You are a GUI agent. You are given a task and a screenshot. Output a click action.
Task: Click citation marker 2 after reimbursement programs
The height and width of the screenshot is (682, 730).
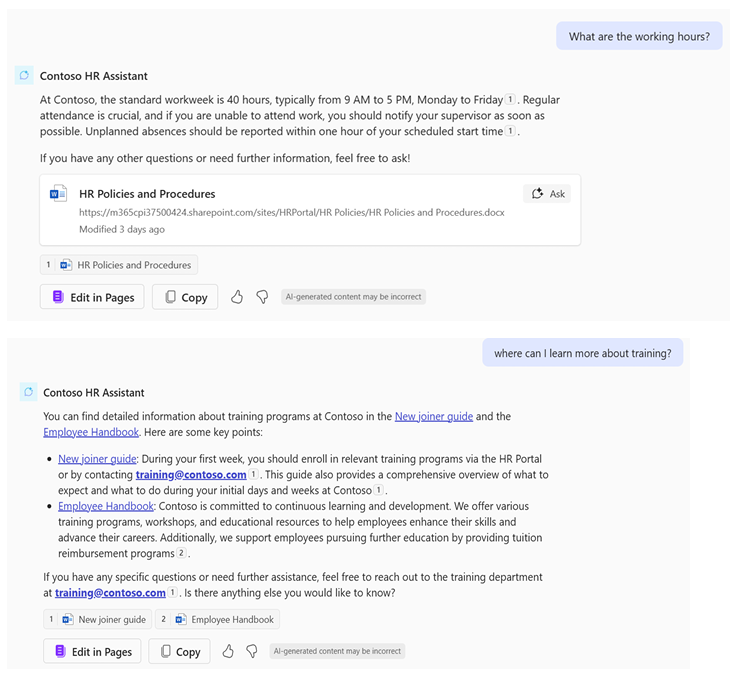tap(181, 553)
